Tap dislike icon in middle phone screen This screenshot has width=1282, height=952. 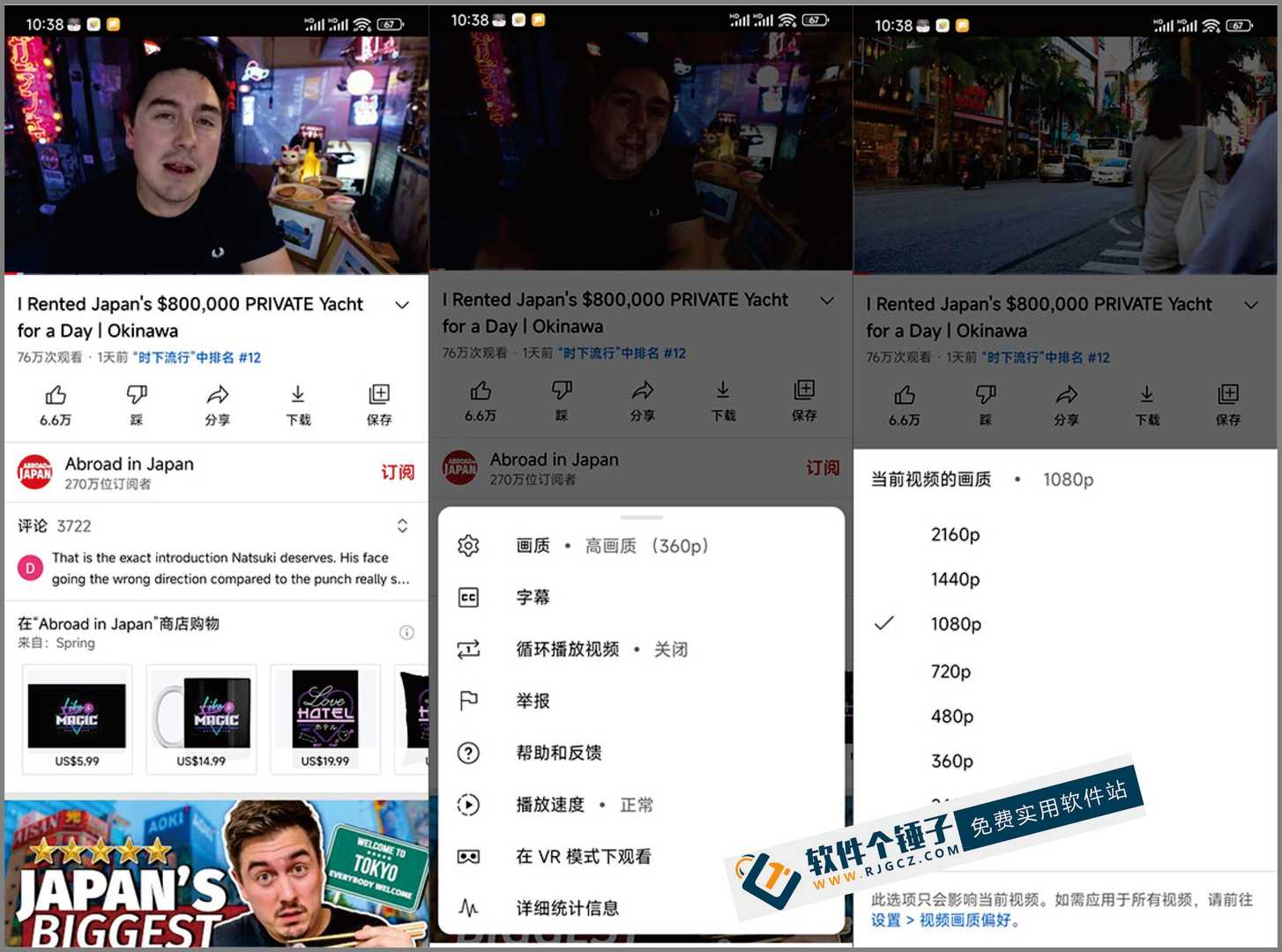tap(562, 390)
